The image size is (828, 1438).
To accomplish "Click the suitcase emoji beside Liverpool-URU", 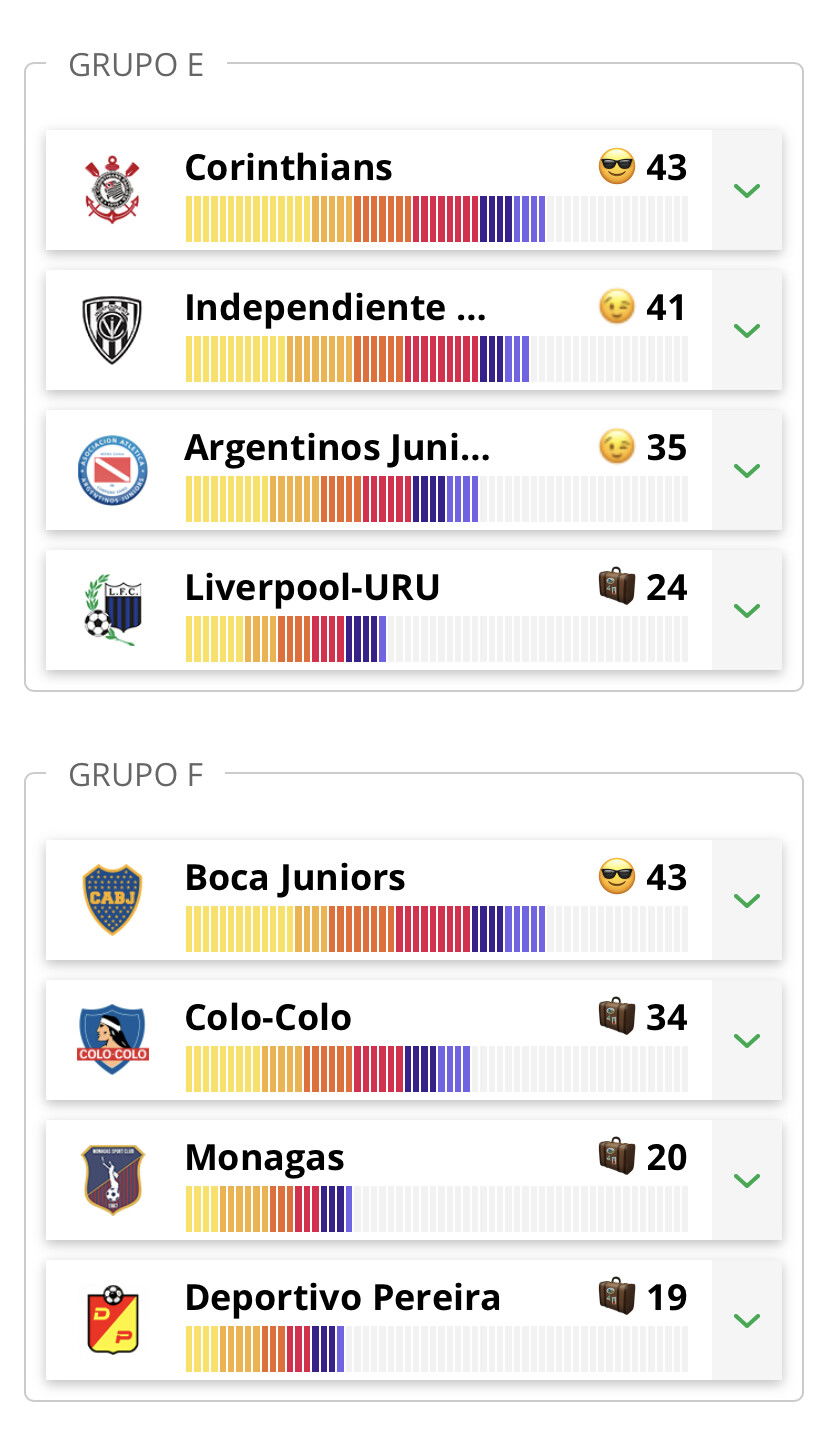I will coord(617,587).
